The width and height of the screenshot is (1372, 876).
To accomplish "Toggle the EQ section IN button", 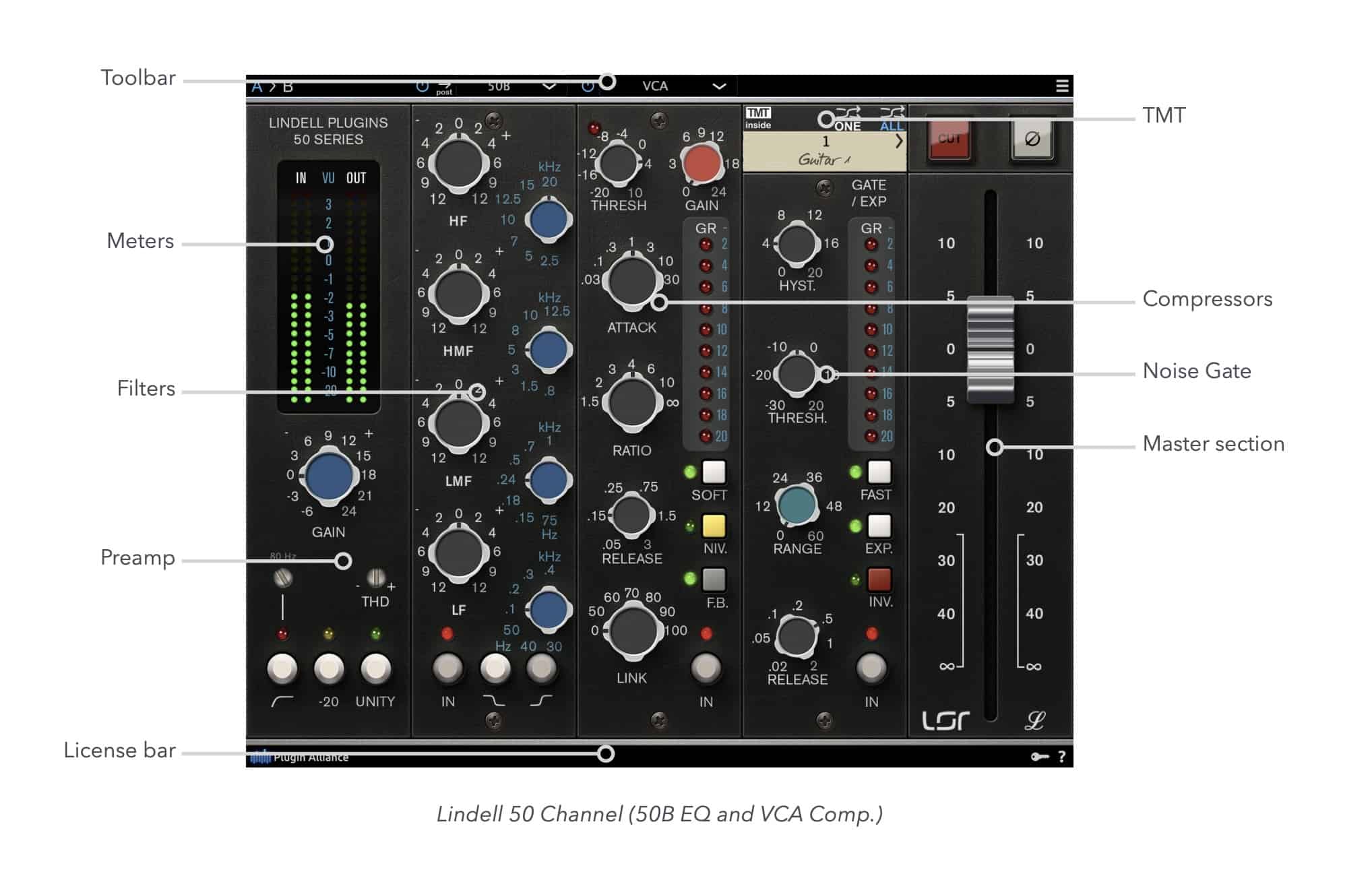I will (x=447, y=668).
